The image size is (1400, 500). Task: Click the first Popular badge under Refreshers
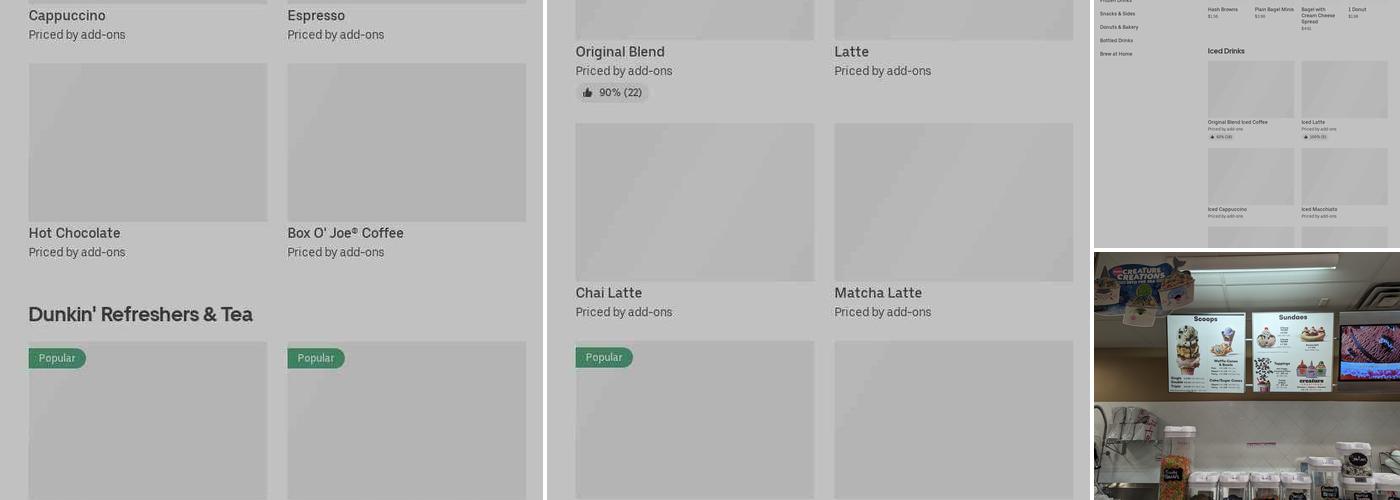[57, 358]
